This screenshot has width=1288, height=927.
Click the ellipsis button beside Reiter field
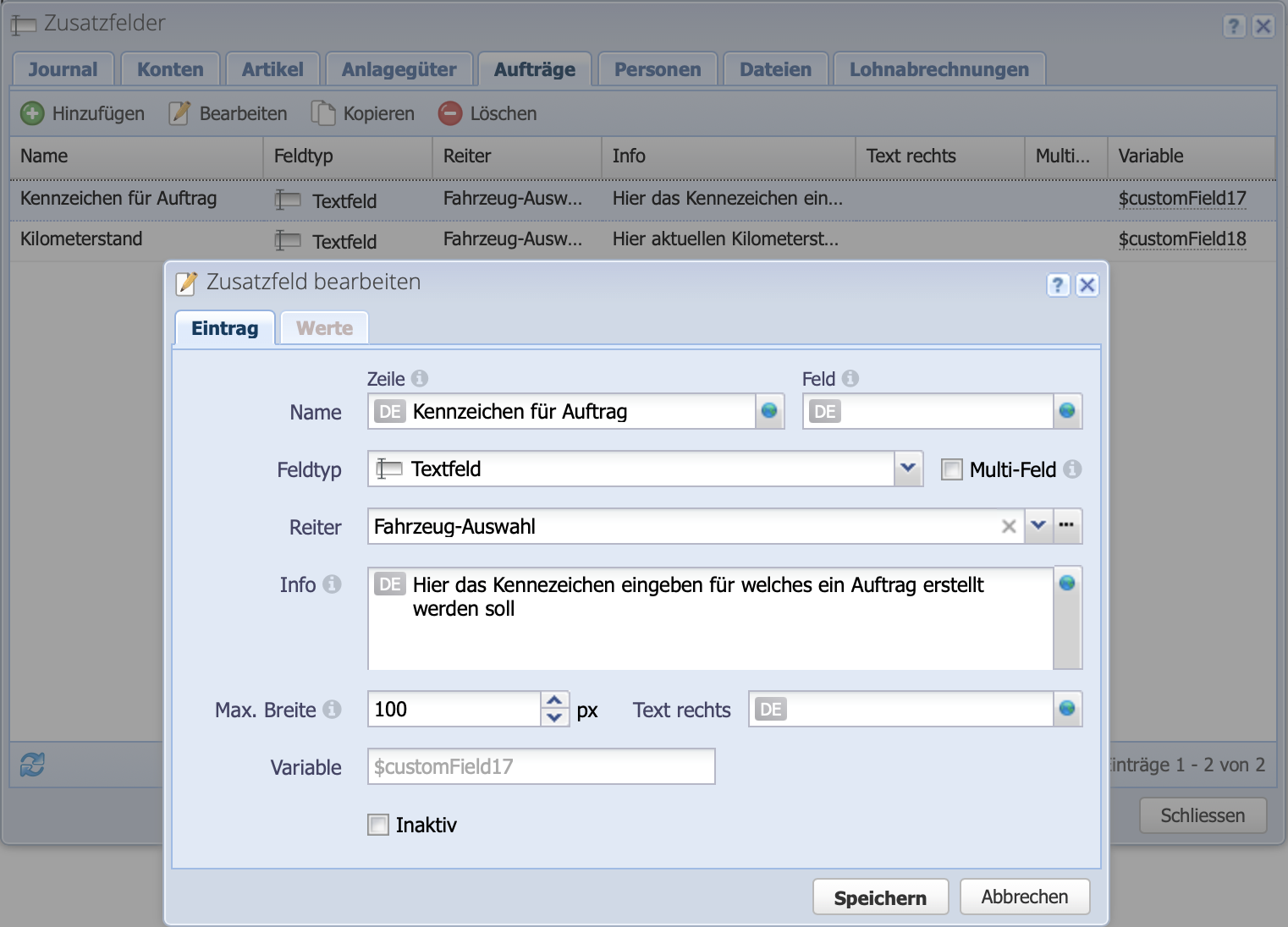1066,526
